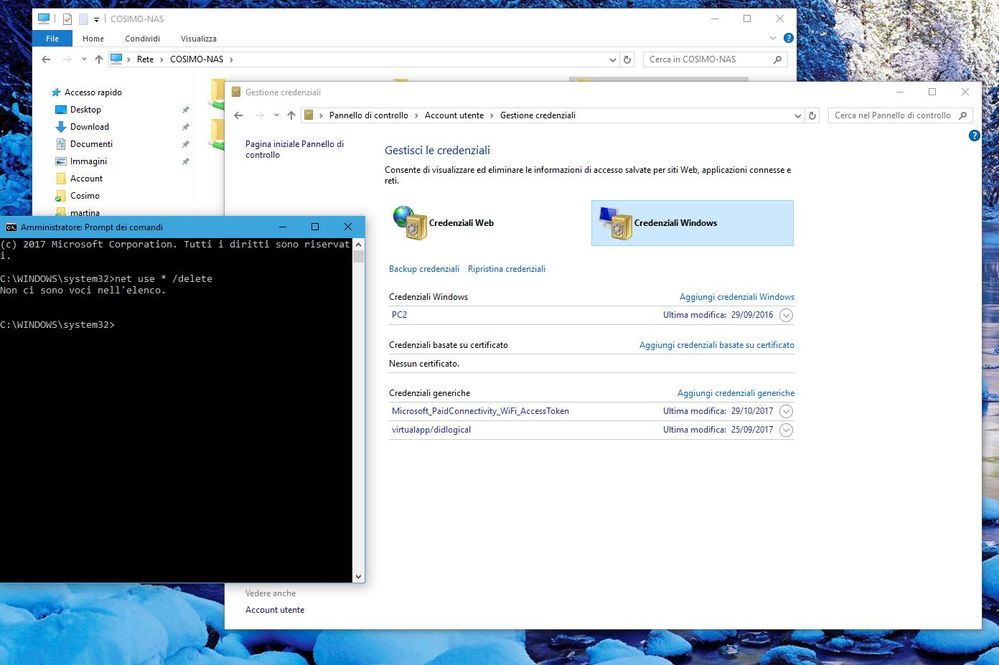Click the Aggiungi credenziali Windows link
Image resolution: width=999 pixels, height=665 pixels.
pos(736,297)
